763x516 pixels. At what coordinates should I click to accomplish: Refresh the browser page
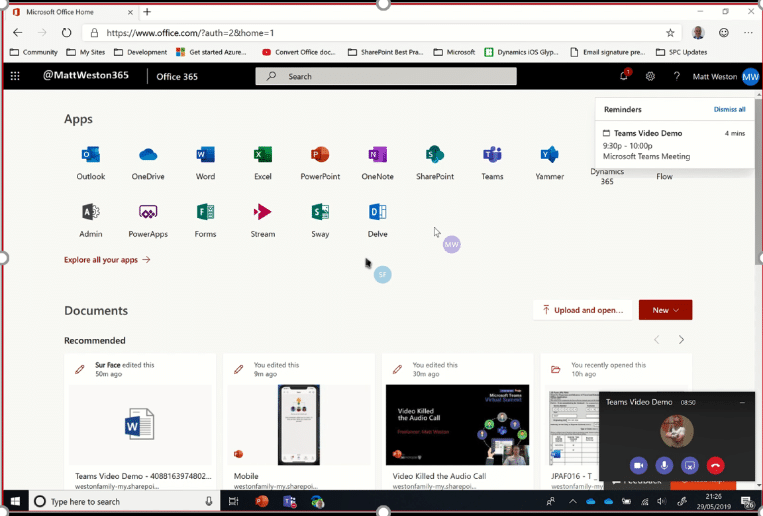pyautogui.click(x=66, y=33)
